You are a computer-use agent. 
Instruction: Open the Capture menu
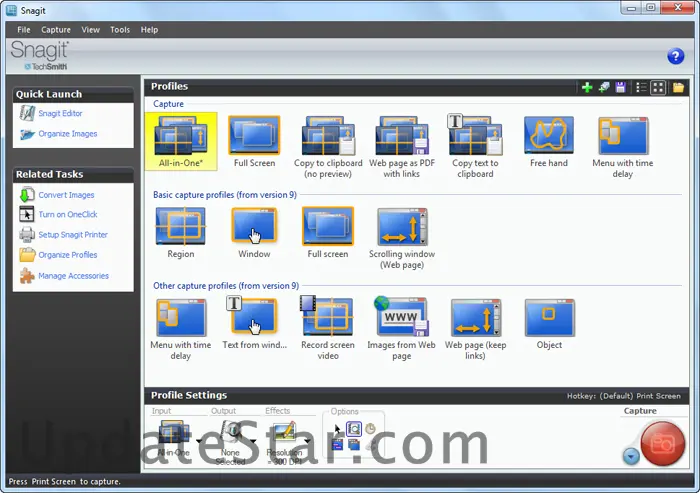click(x=56, y=29)
